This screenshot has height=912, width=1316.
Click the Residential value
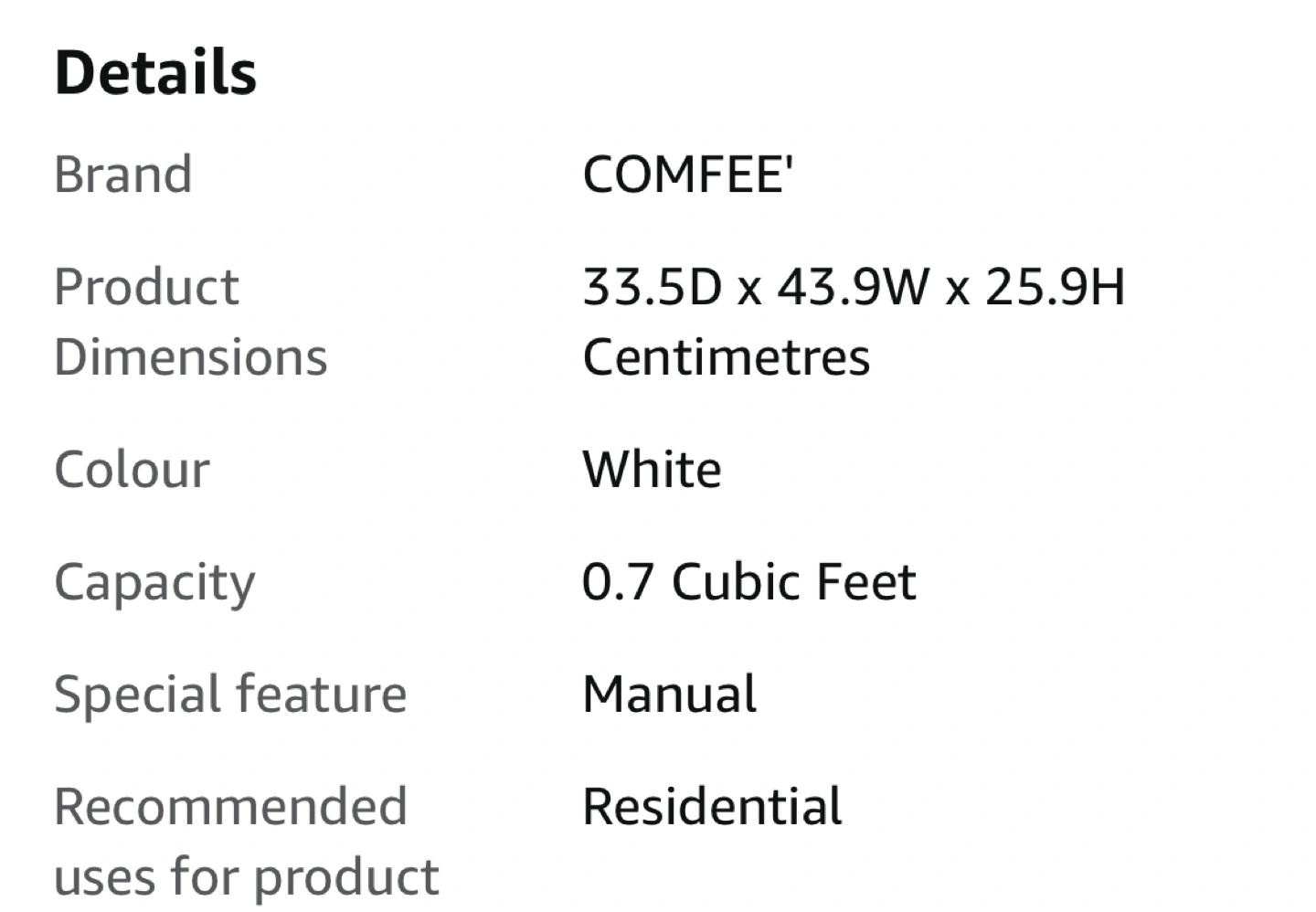713,806
